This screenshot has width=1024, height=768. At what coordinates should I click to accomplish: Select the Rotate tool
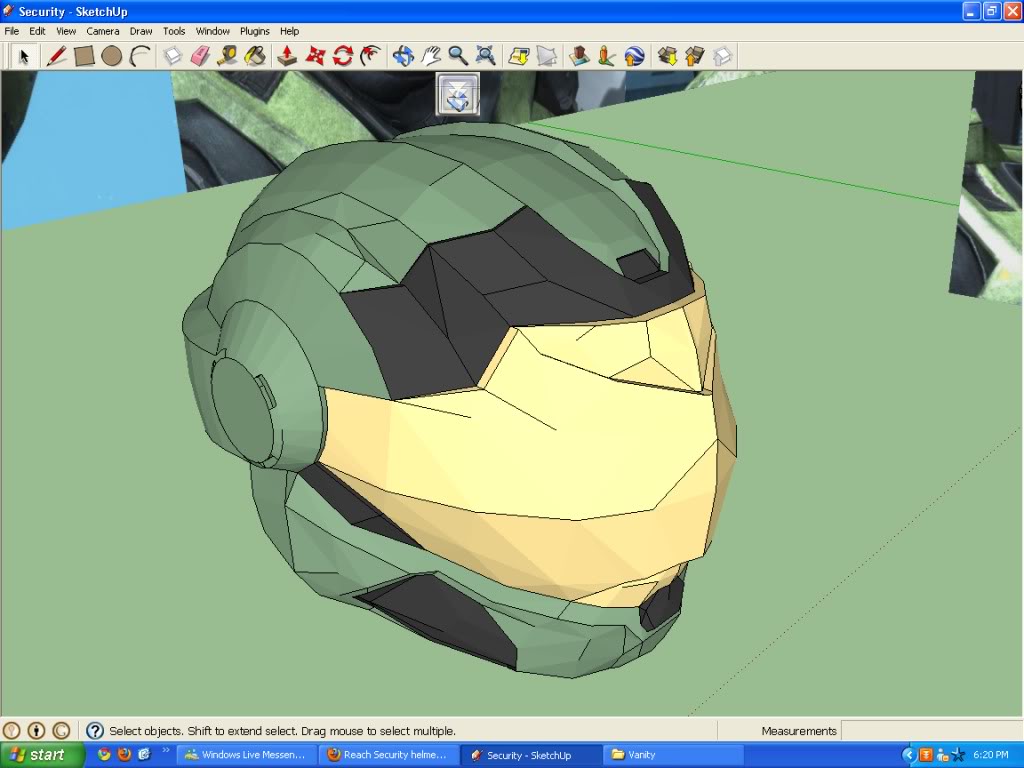point(342,56)
